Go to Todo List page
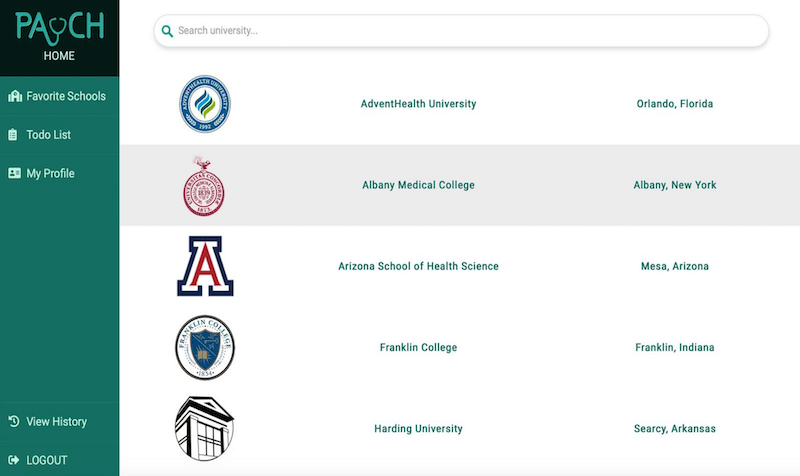 [49, 134]
